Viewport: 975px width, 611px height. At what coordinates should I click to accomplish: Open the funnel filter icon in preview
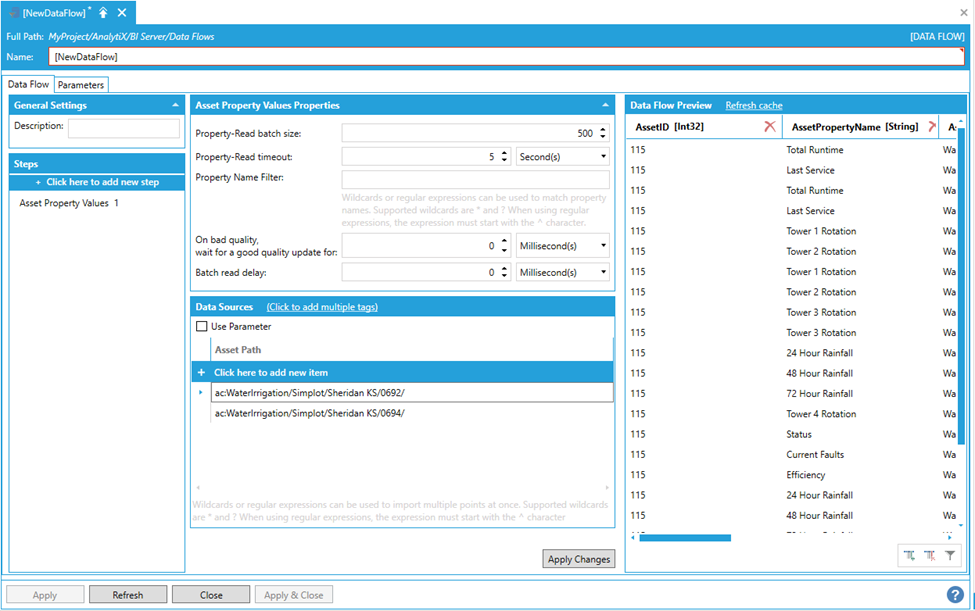click(x=950, y=555)
